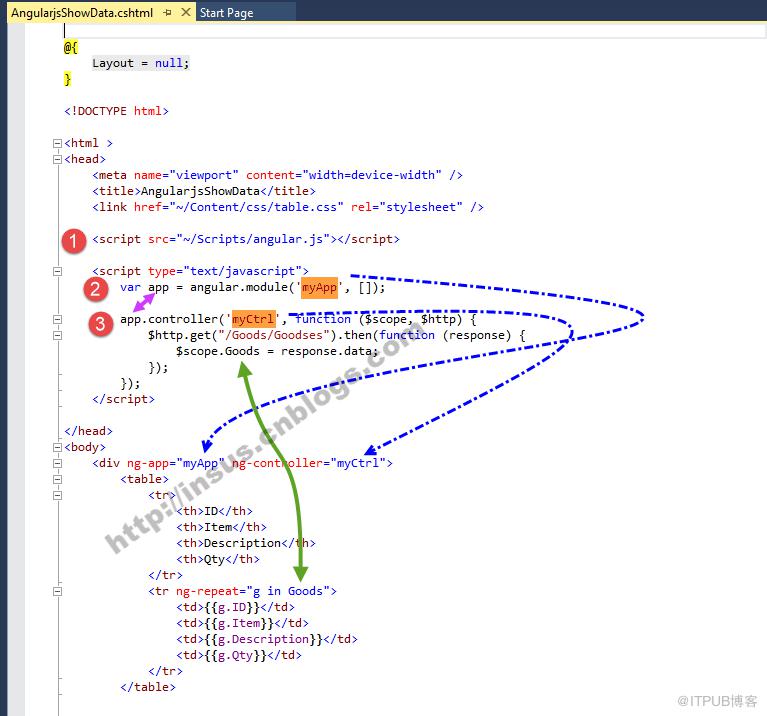The height and width of the screenshot is (716, 767).
Task: Click the "/Goods/Goodses" URL string
Action: [274, 336]
